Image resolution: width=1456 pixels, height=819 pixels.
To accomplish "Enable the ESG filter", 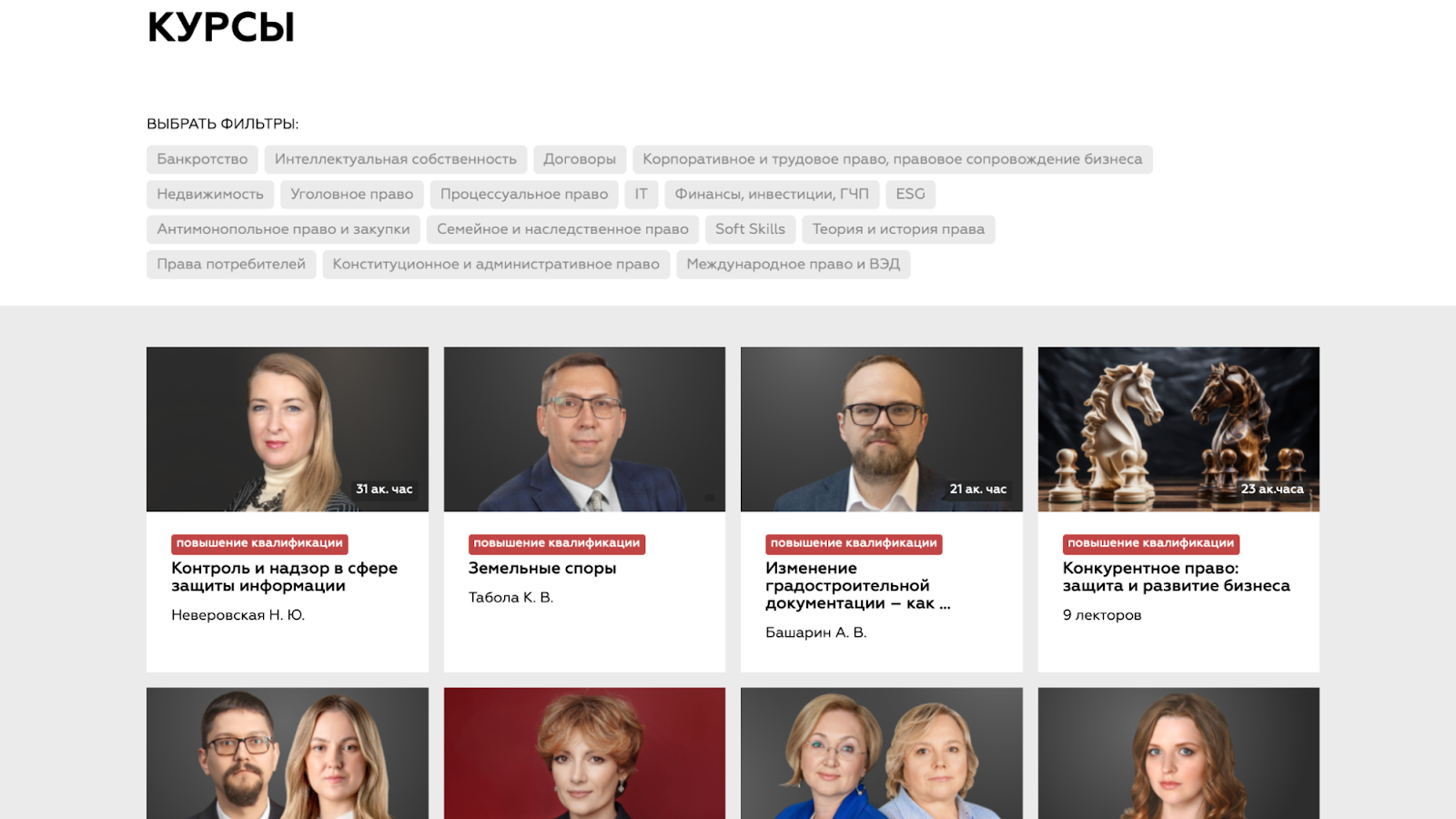I will click(910, 194).
